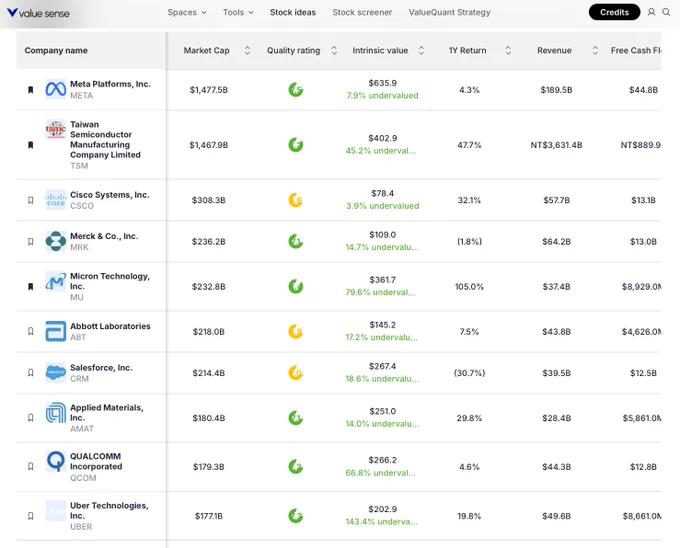Open Merck quality rating badge
Screen dimensions: 680x548
click(296, 241)
